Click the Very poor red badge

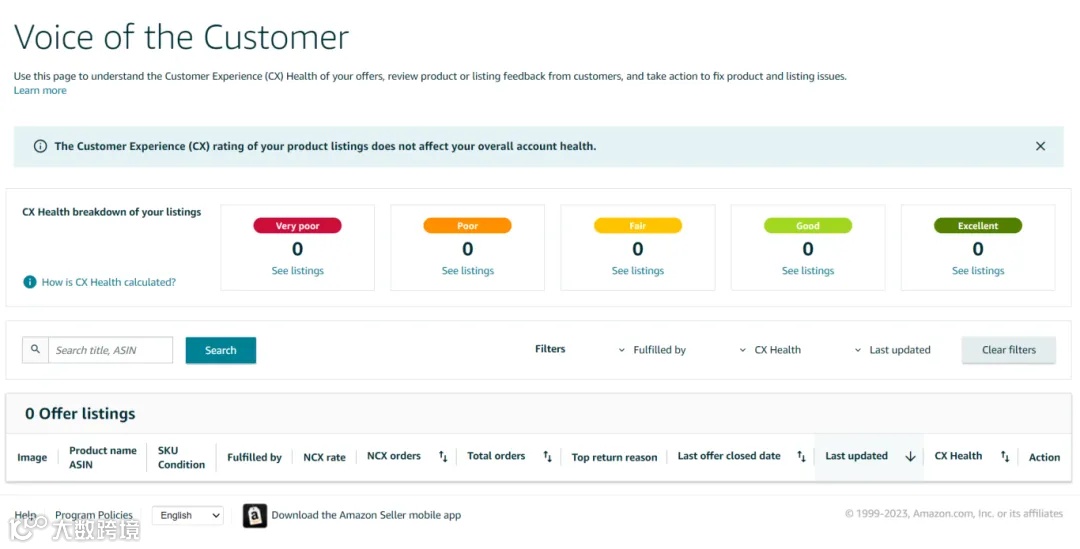pyautogui.click(x=298, y=225)
